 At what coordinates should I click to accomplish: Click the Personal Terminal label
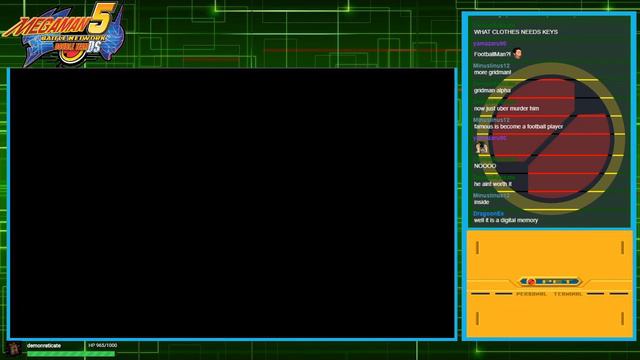pos(549,294)
